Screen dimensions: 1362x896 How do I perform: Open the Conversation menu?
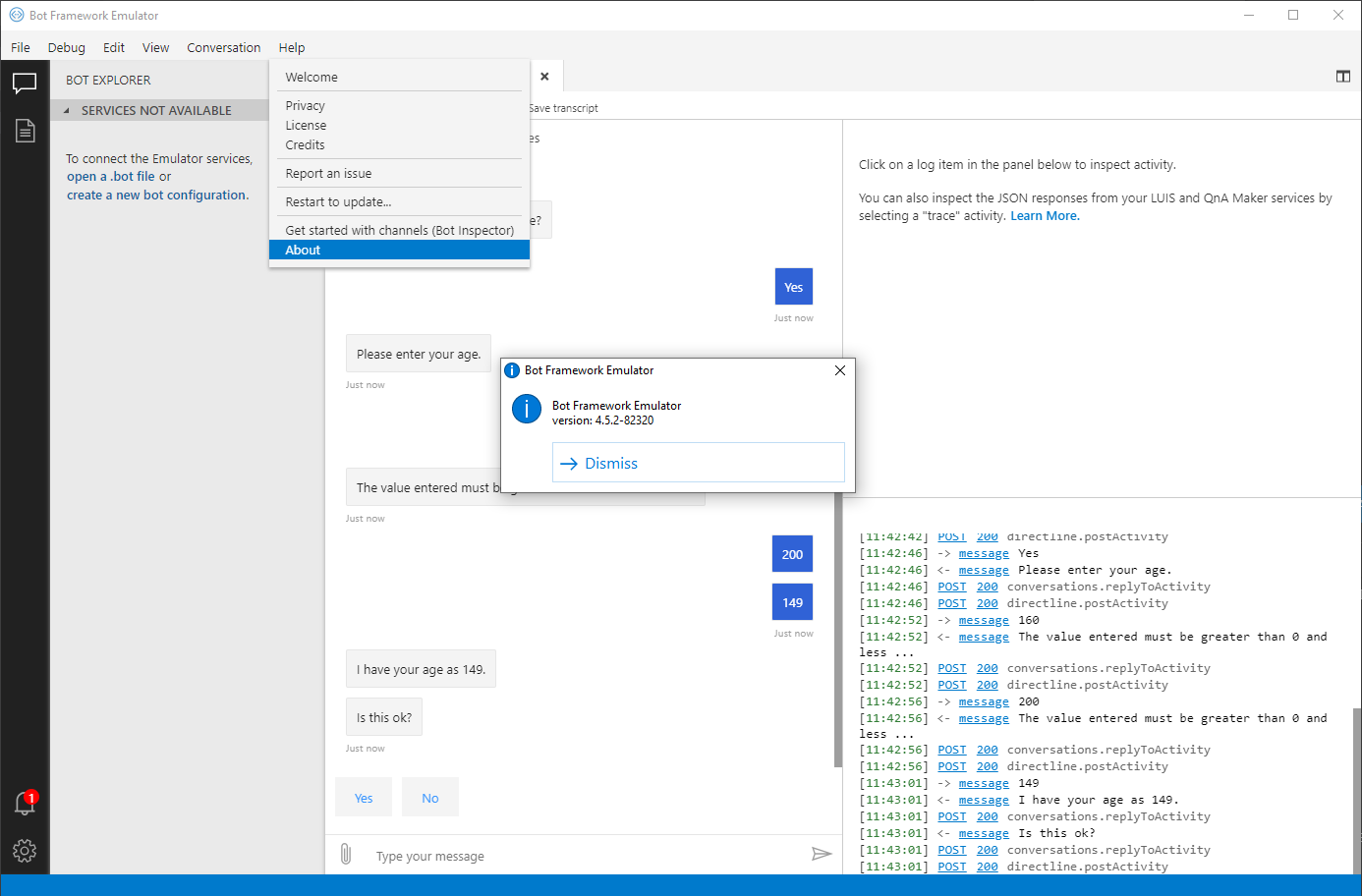(224, 47)
